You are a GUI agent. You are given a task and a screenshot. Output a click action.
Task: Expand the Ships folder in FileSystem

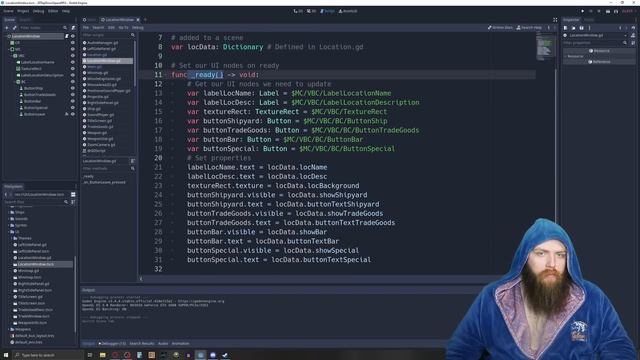click(x=9, y=212)
